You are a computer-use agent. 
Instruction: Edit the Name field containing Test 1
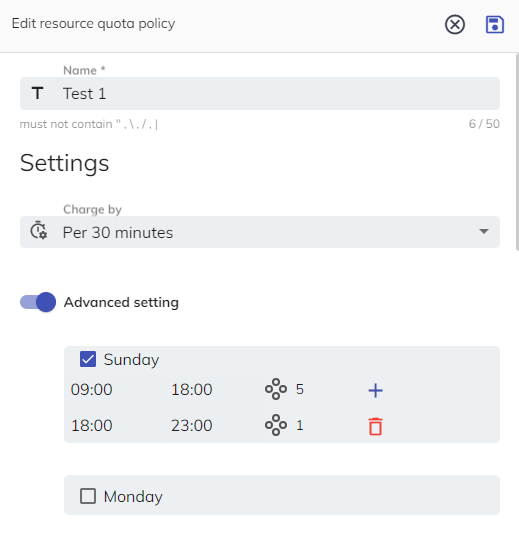click(260, 93)
